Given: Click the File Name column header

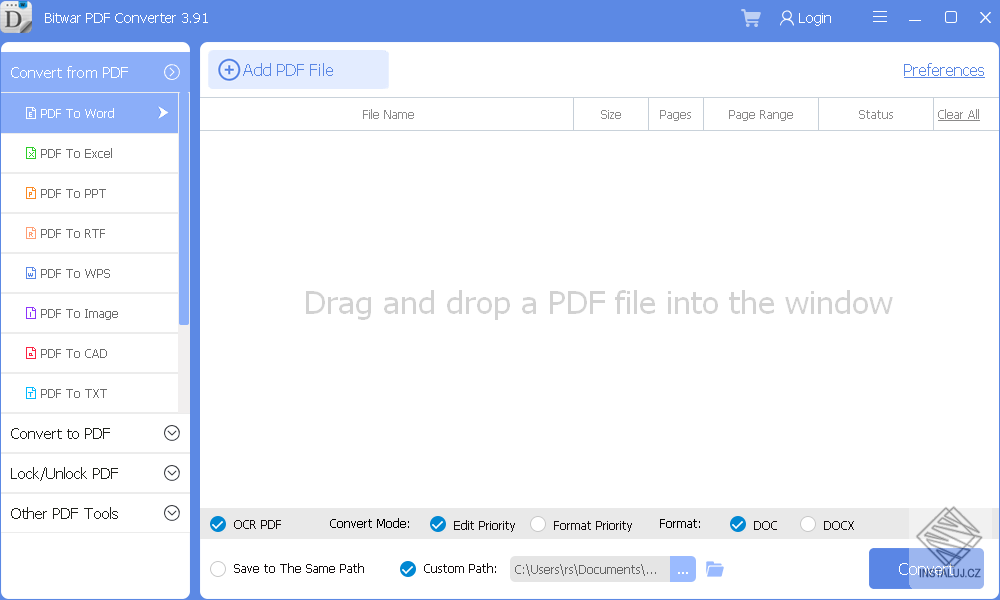Looking at the screenshot, I should [x=388, y=115].
